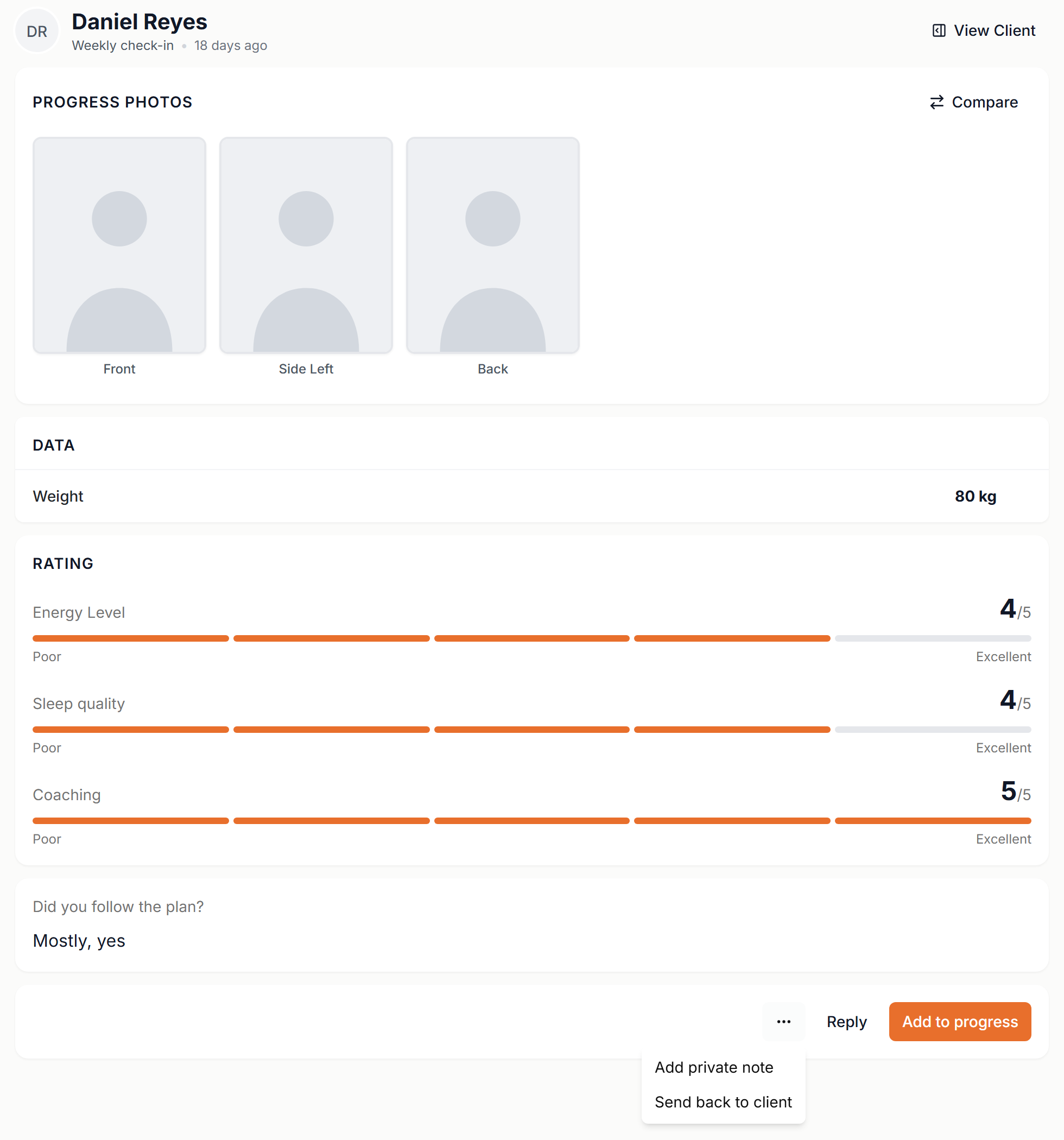This screenshot has width=1064, height=1140.
Task: Click the '18 days ago' timestamp
Action: point(231,45)
